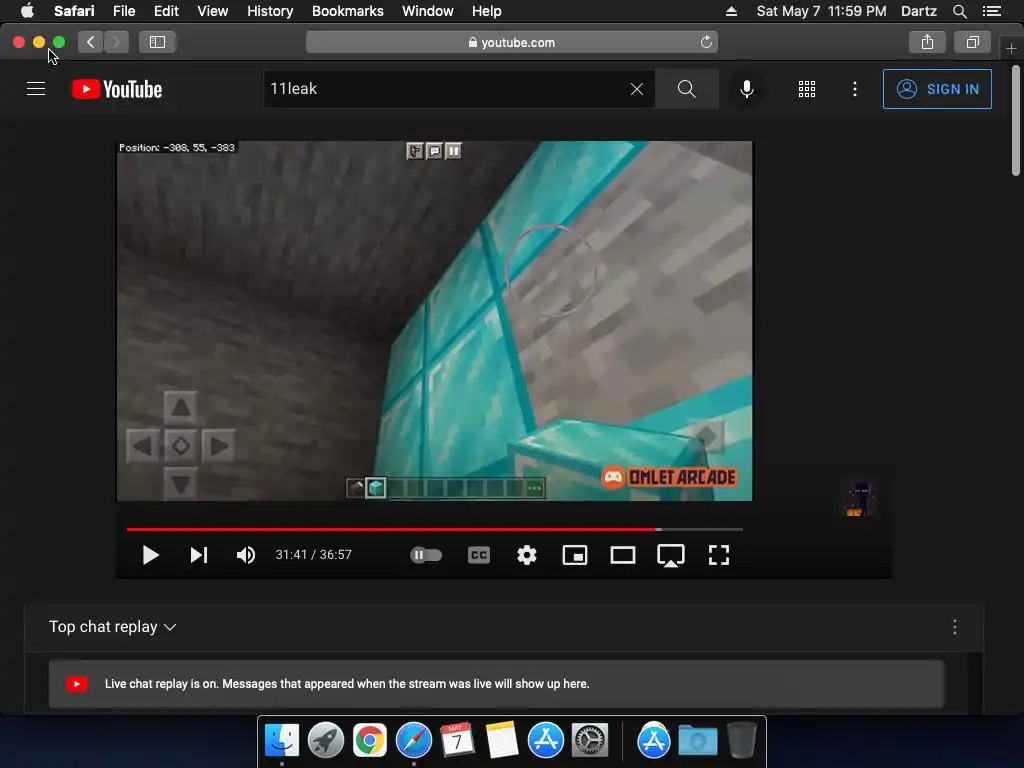Open the Bookmarks menu
The image size is (1024, 768).
tap(347, 11)
